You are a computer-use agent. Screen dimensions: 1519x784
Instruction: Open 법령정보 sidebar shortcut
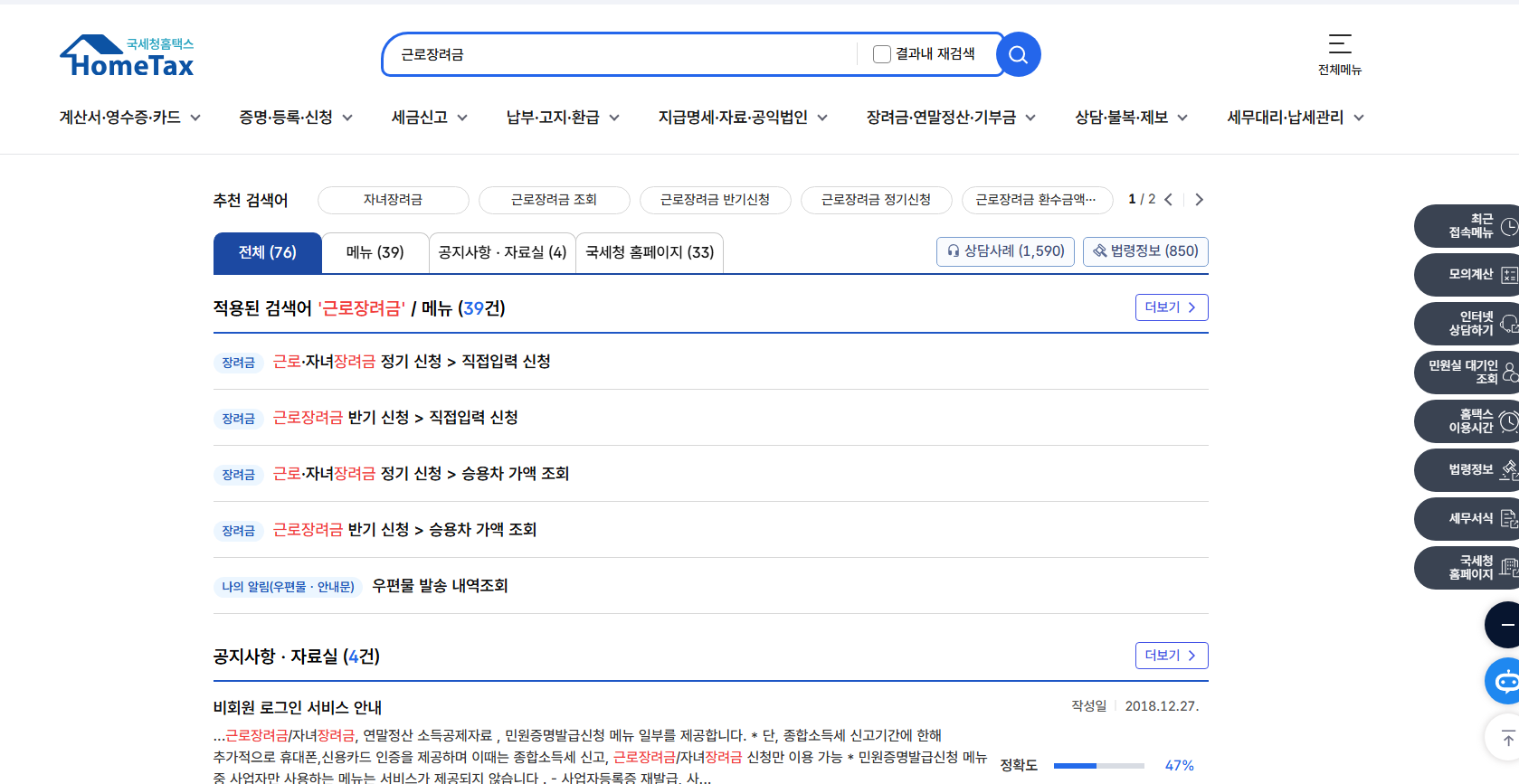[x=1467, y=470]
